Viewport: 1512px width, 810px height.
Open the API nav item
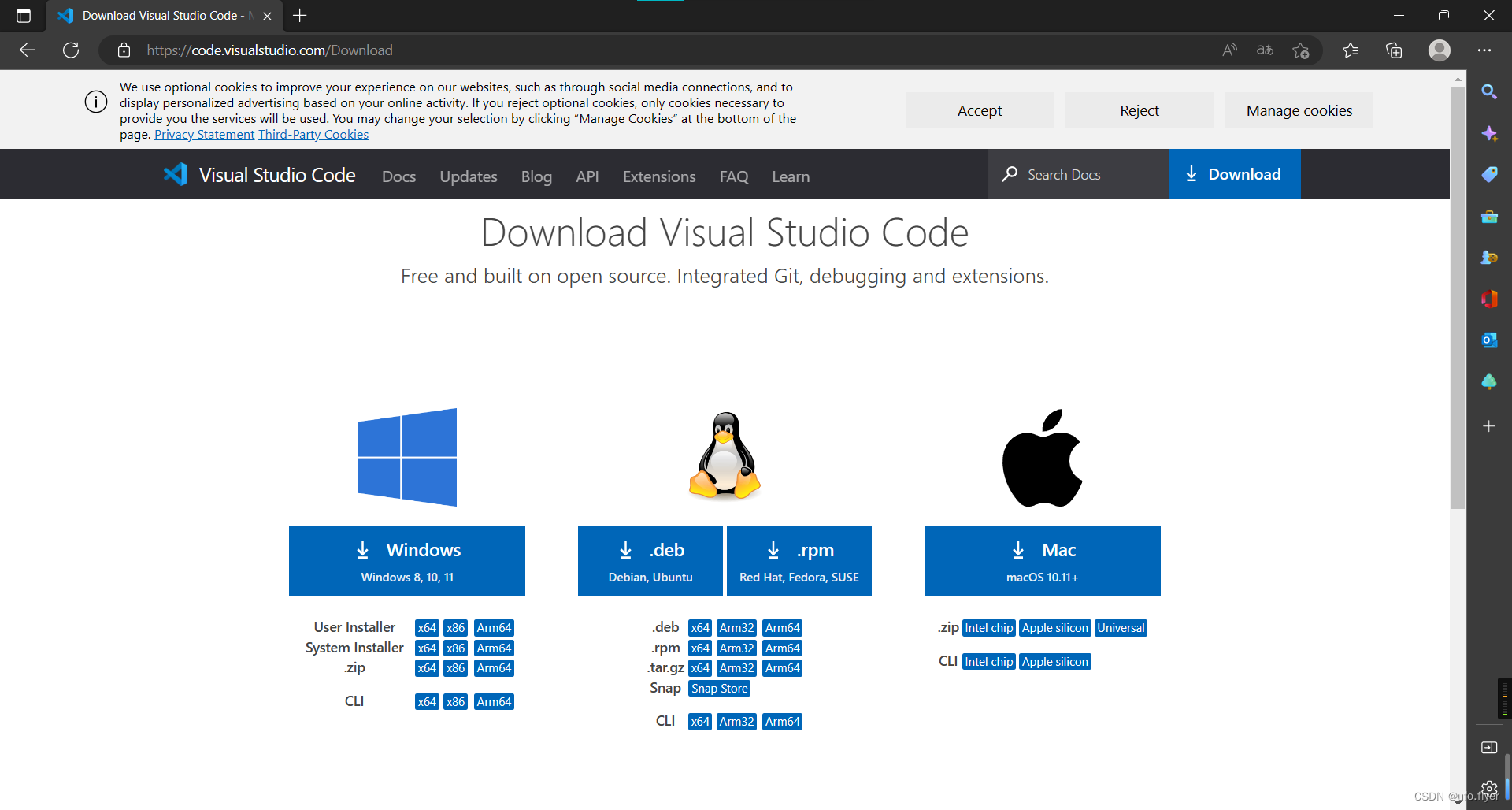click(x=587, y=176)
